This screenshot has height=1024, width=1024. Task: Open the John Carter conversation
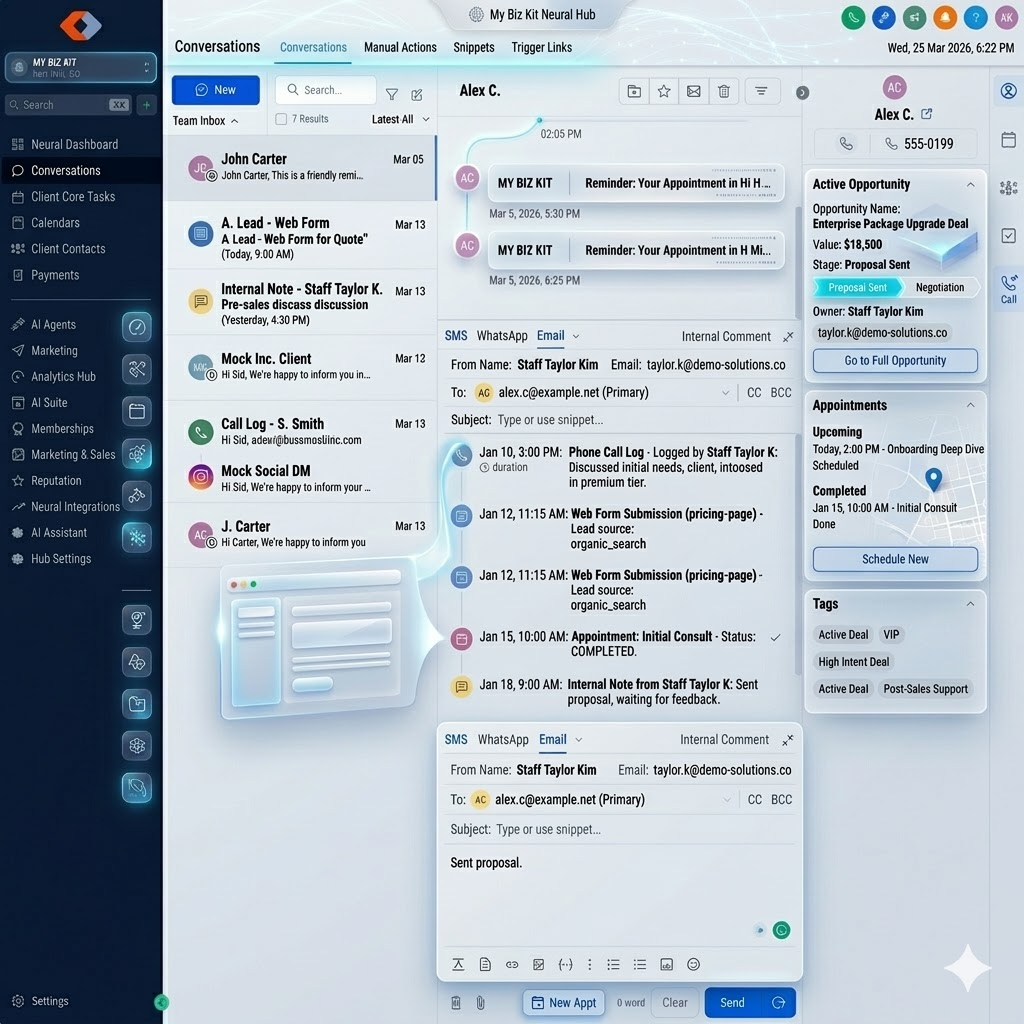click(300, 168)
